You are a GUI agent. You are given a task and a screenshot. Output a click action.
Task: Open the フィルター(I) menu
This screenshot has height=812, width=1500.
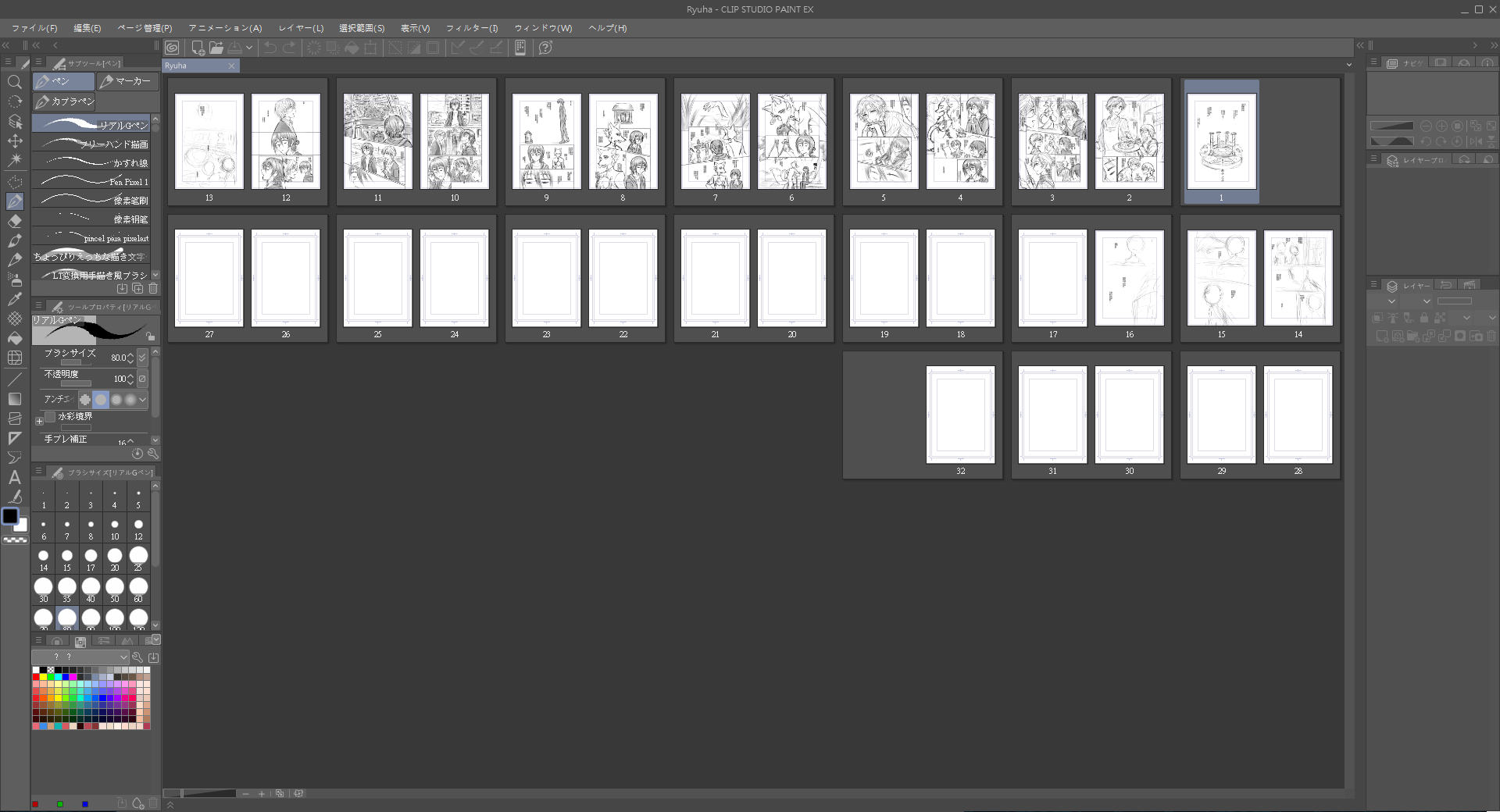tap(472, 28)
